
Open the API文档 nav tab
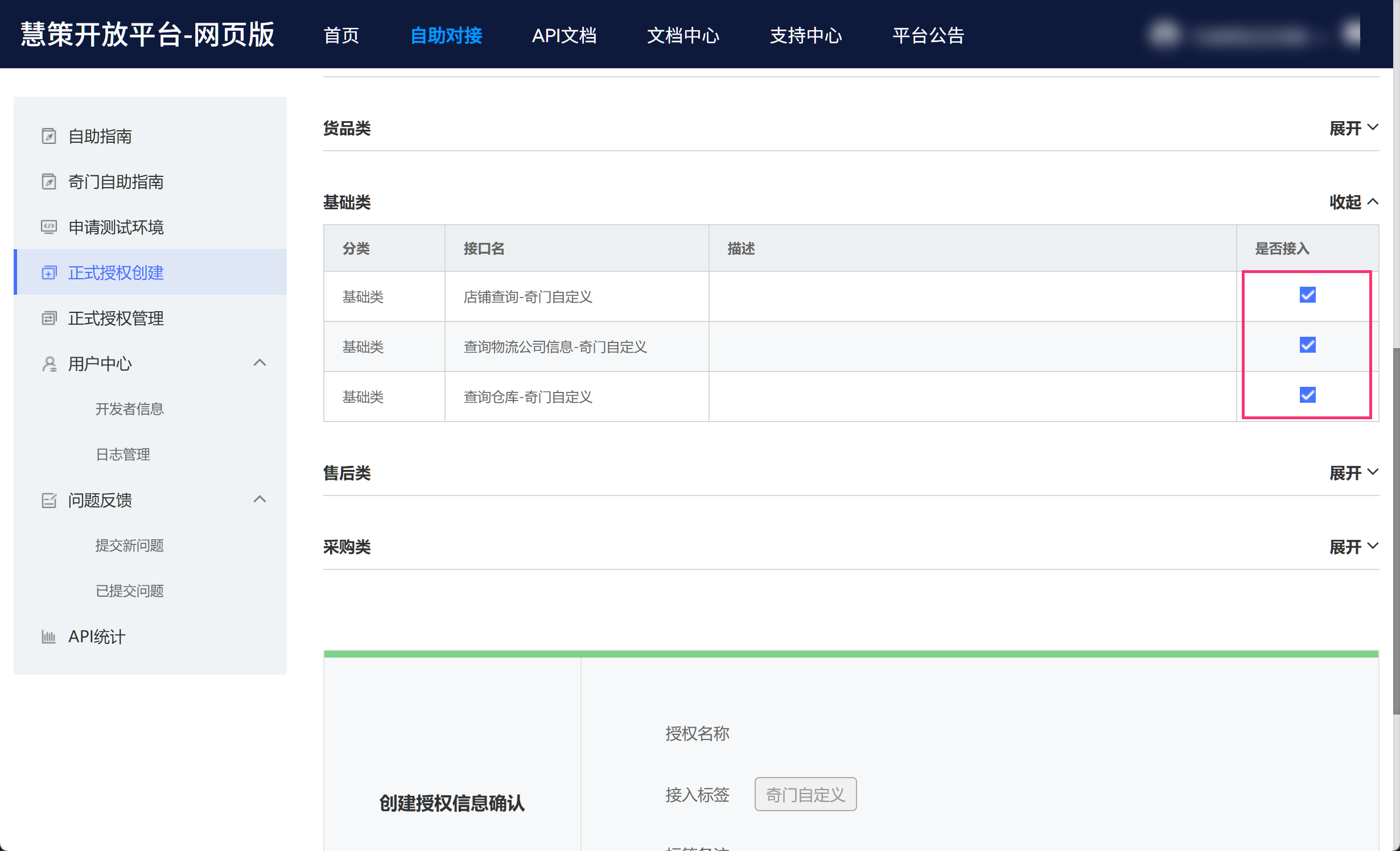pyautogui.click(x=563, y=35)
